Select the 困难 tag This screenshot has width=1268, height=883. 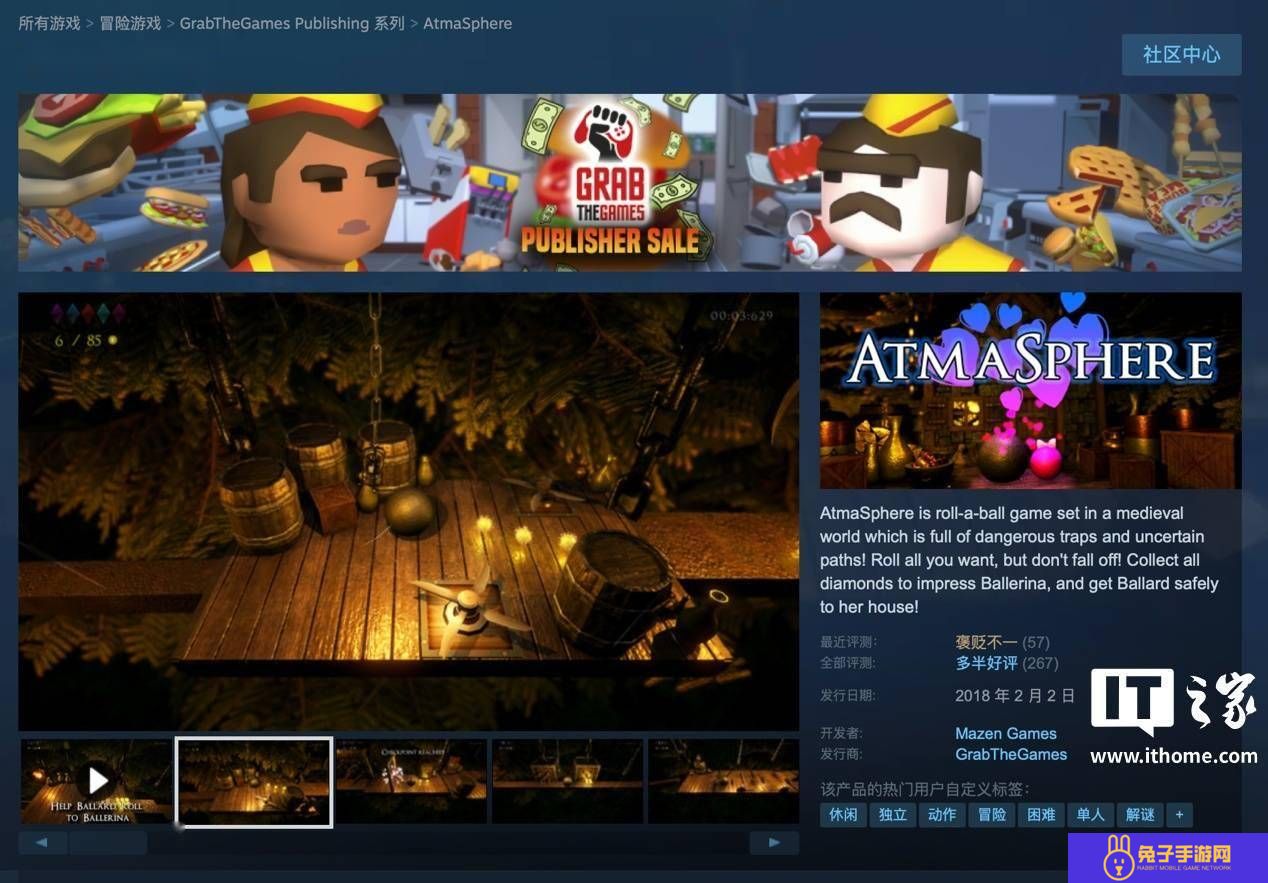click(x=1041, y=815)
